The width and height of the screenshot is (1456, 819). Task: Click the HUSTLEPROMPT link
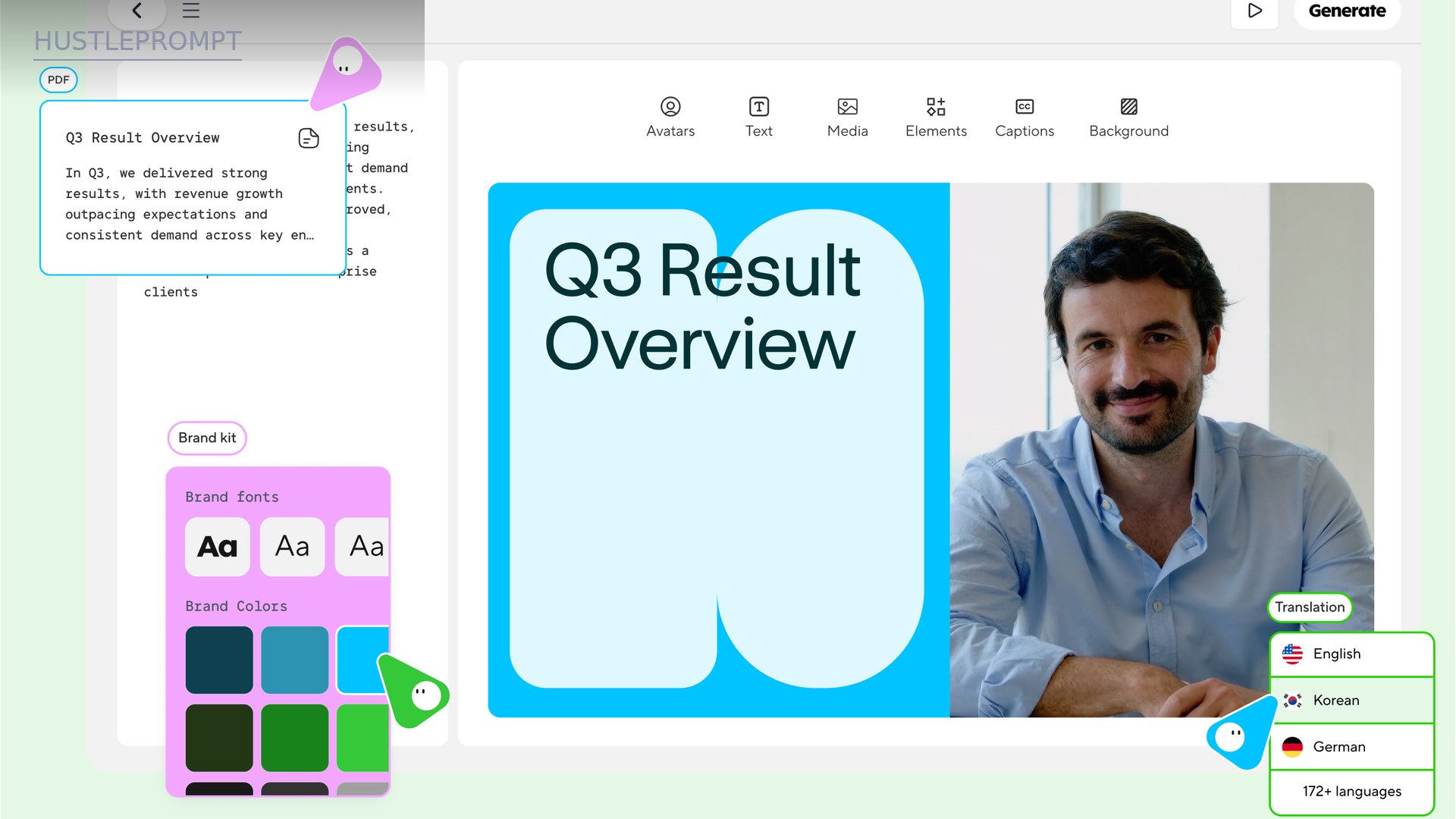pyautogui.click(x=138, y=41)
